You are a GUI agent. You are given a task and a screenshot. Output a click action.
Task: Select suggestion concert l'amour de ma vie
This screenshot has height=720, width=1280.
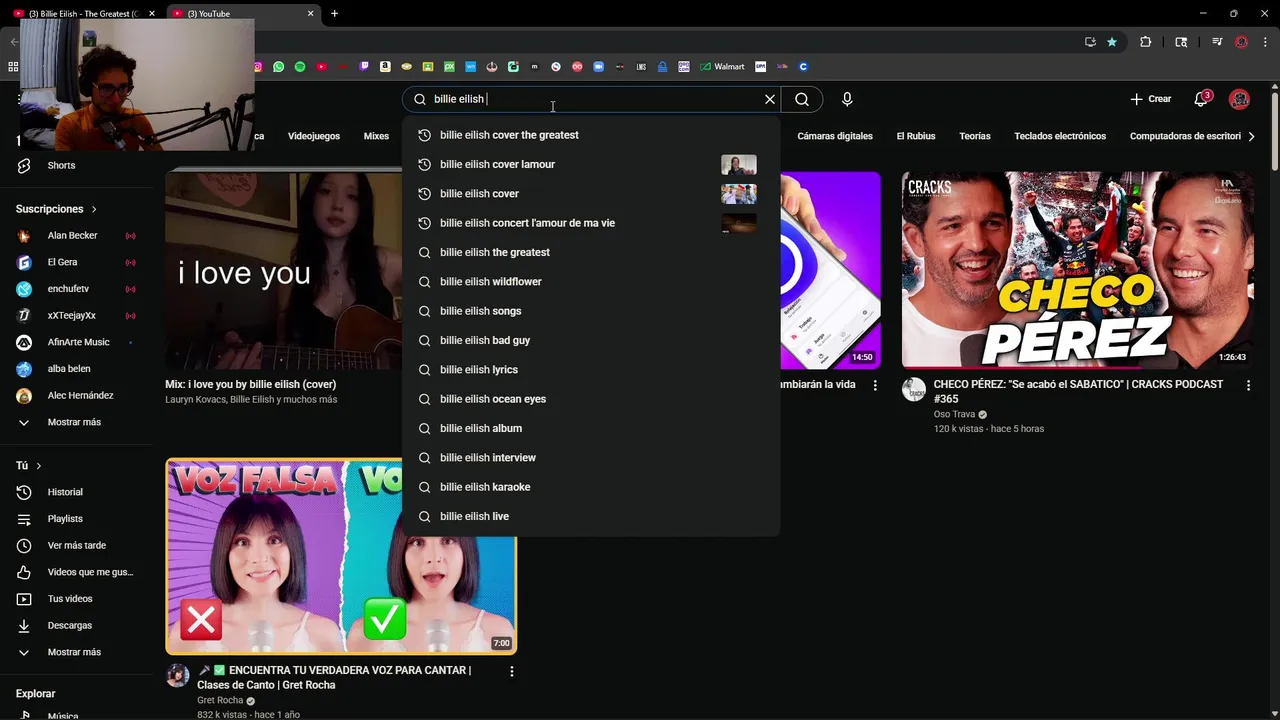591,223
